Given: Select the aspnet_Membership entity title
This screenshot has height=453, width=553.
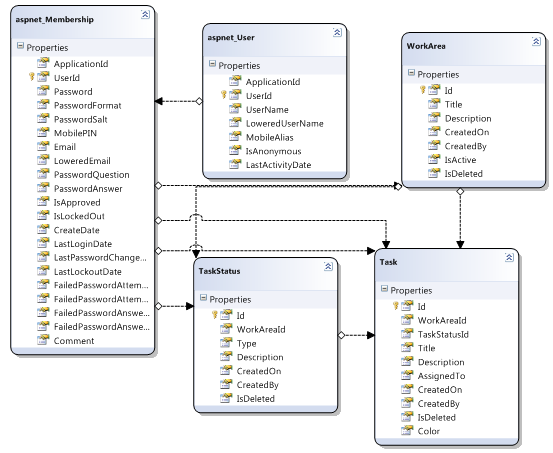Looking at the screenshot, I should [55, 20].
